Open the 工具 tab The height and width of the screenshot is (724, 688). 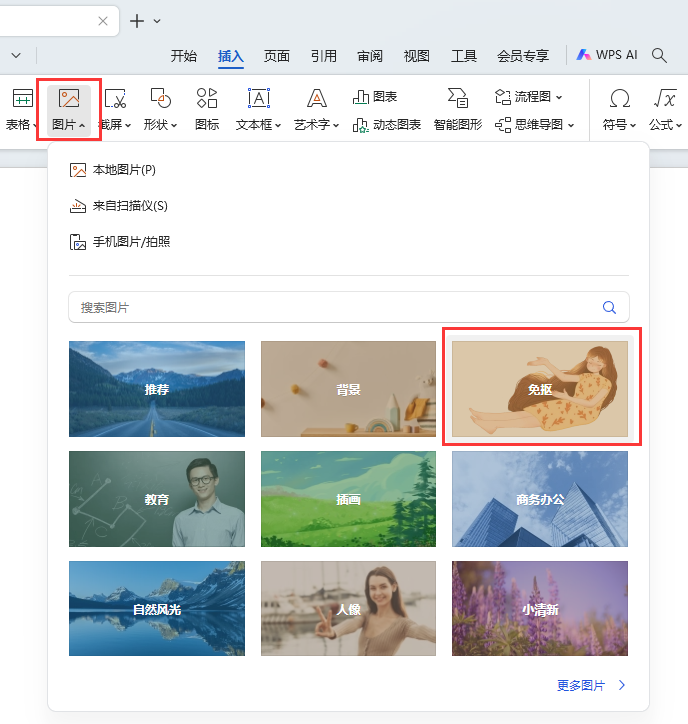[x=464, y=56]
